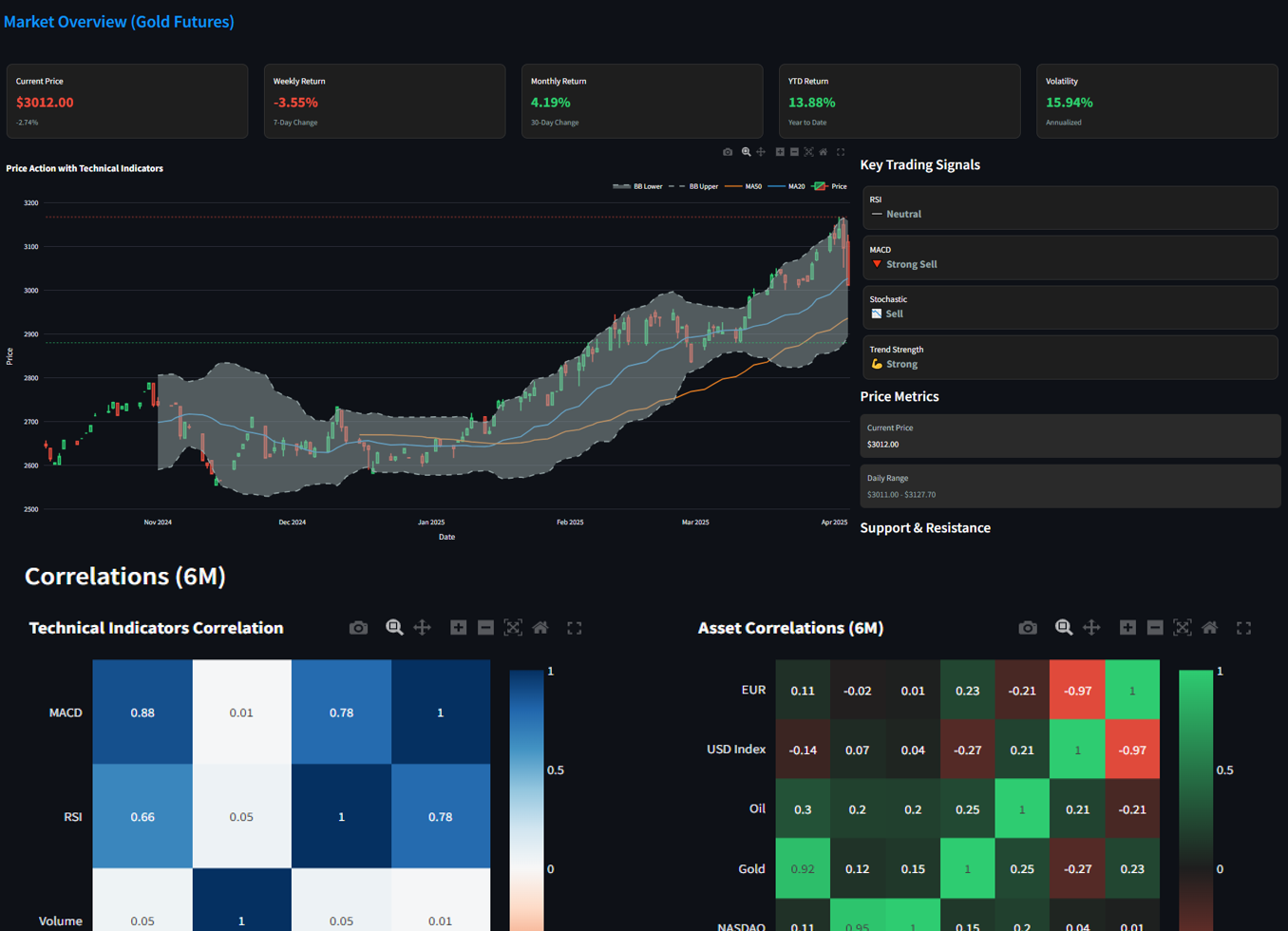This screenshot has width=1288, height=931.
Task: Expand the Stochastic Sell signal card
Action: [x=1069, y=306]
